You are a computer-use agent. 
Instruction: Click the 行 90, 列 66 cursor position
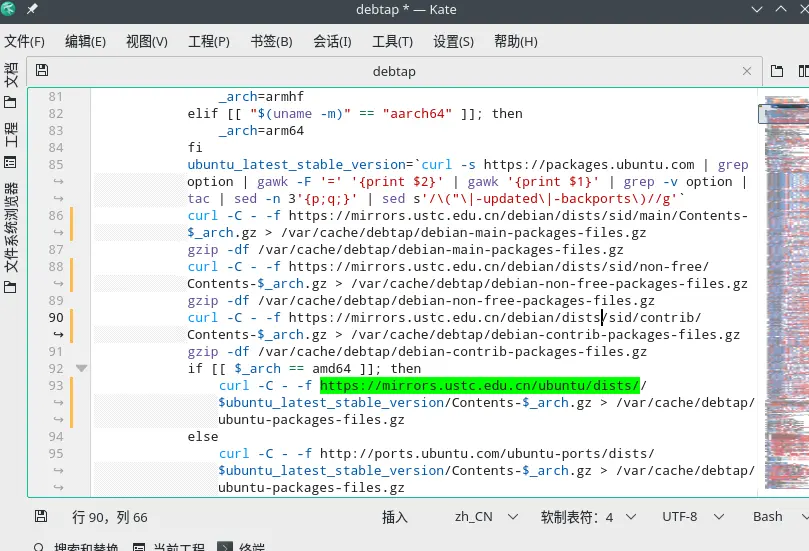110,517
